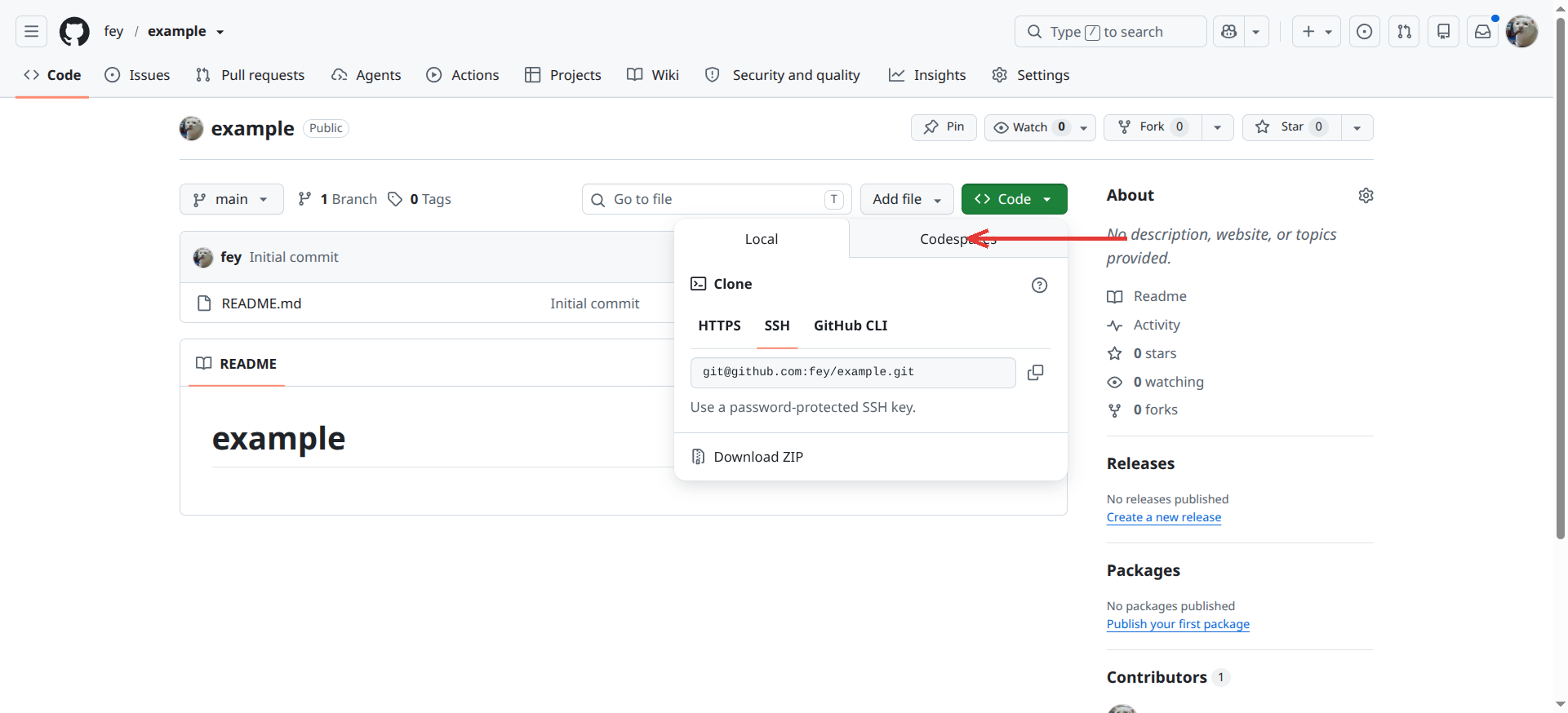Click the SSH clone URL text field
Image resolution: width=1568 pixels, height=713 pixels.
click(x=853, y=373)
